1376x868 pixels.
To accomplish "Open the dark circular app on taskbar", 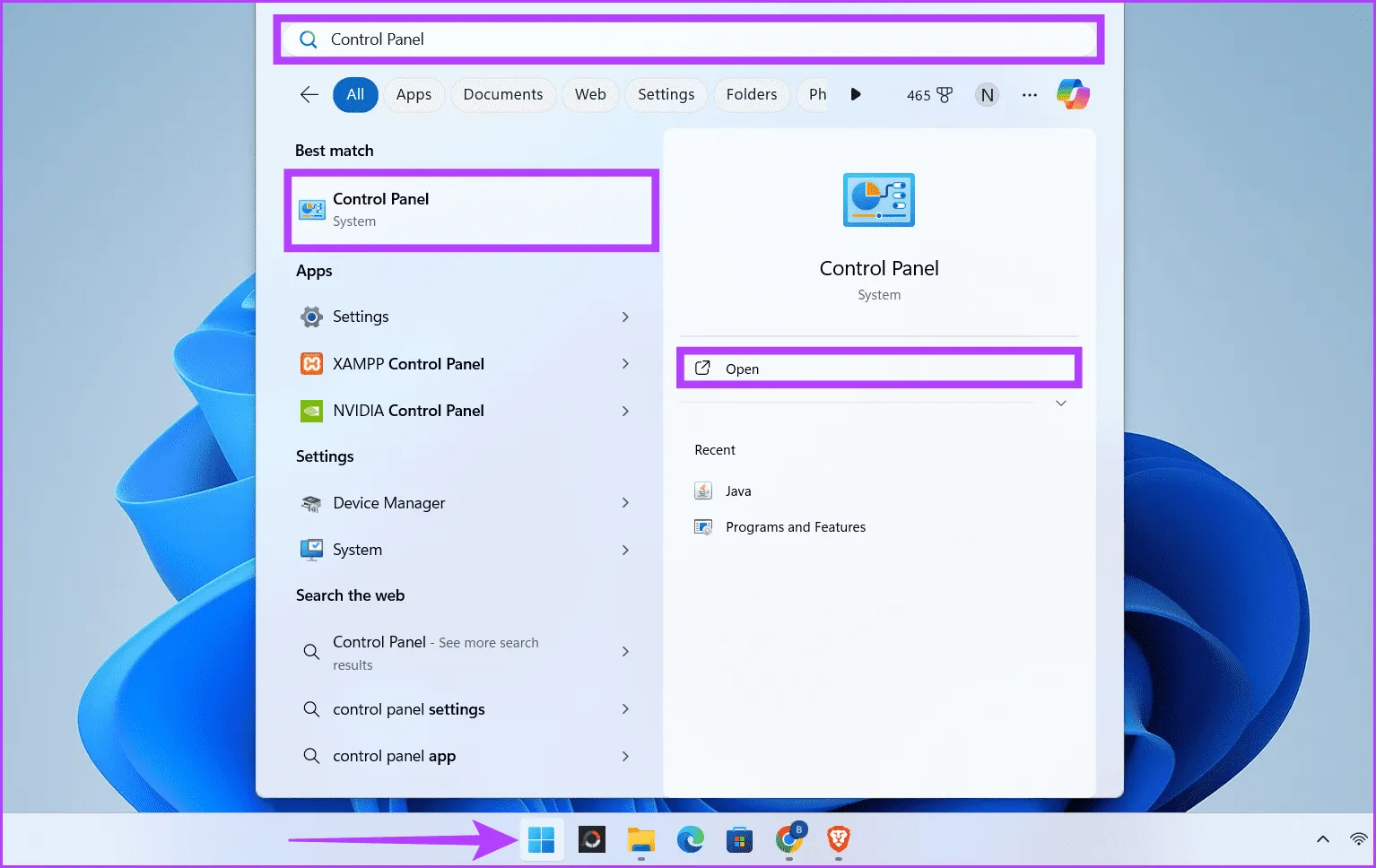I will coord(591,840).
